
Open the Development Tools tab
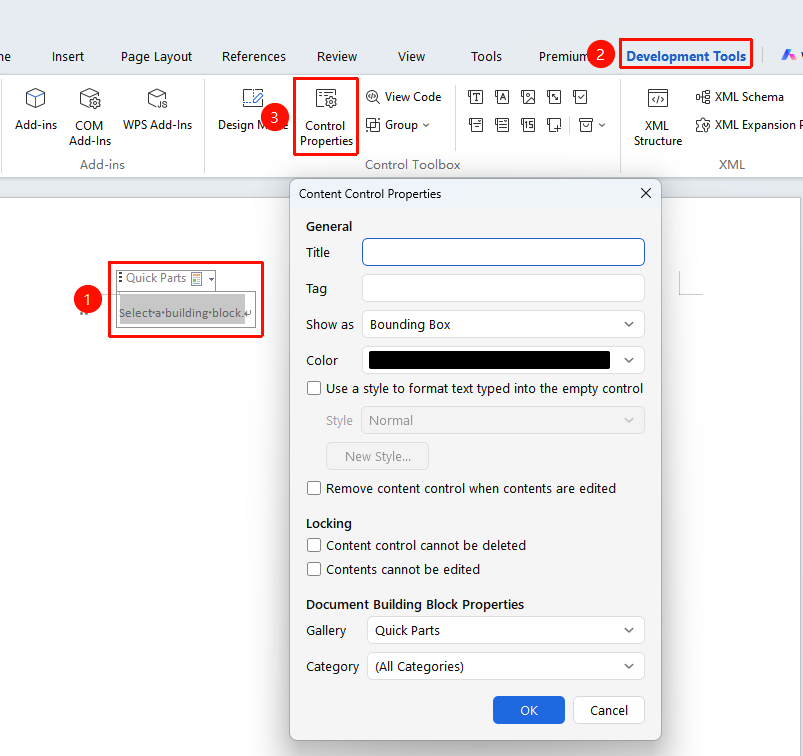click(686, 56)
